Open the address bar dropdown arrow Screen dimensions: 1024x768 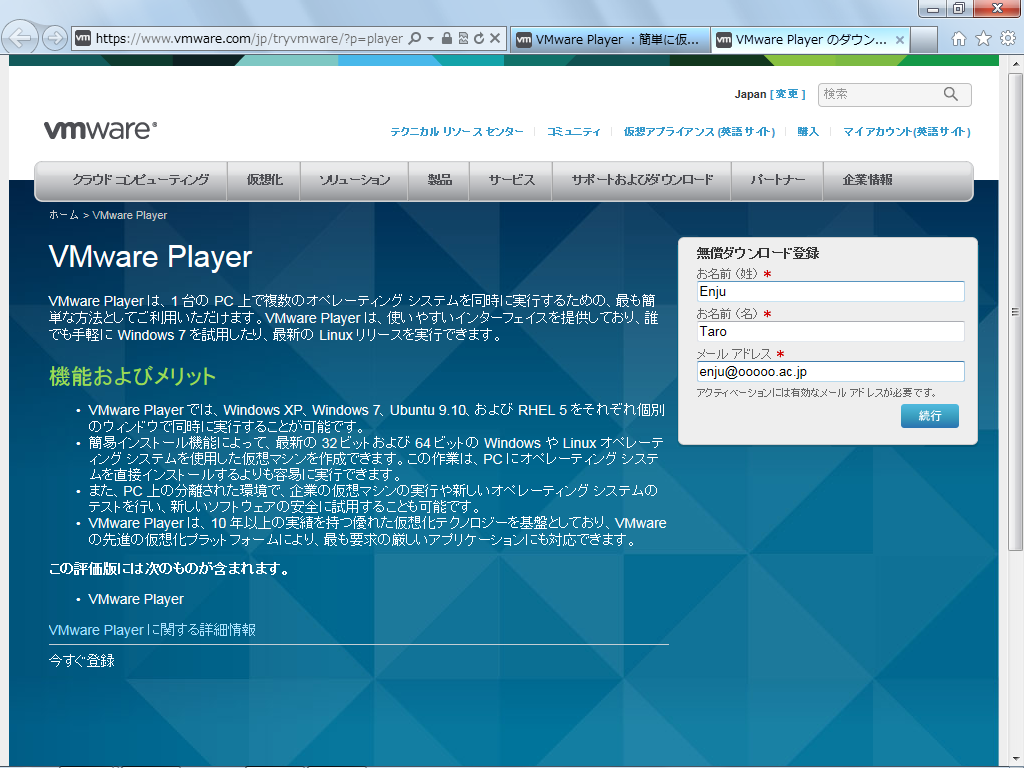(430, 39)
